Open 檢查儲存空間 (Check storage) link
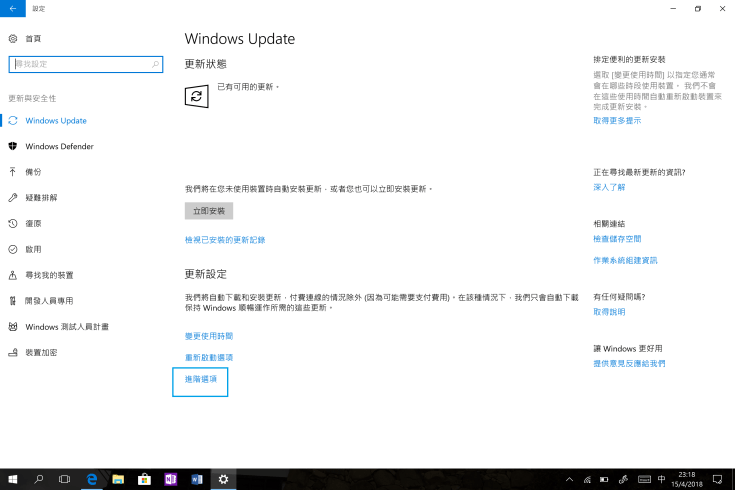 point(617,239)
